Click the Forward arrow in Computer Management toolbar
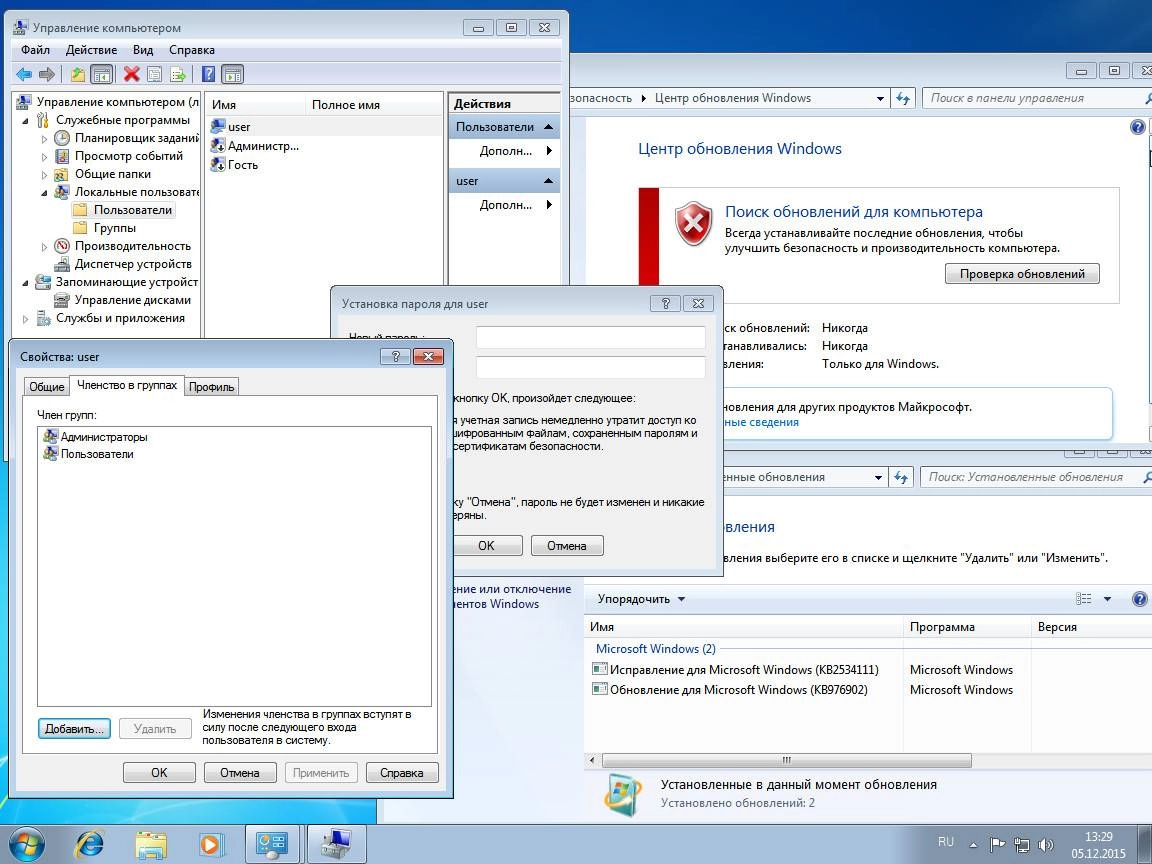 click(47, 74)
